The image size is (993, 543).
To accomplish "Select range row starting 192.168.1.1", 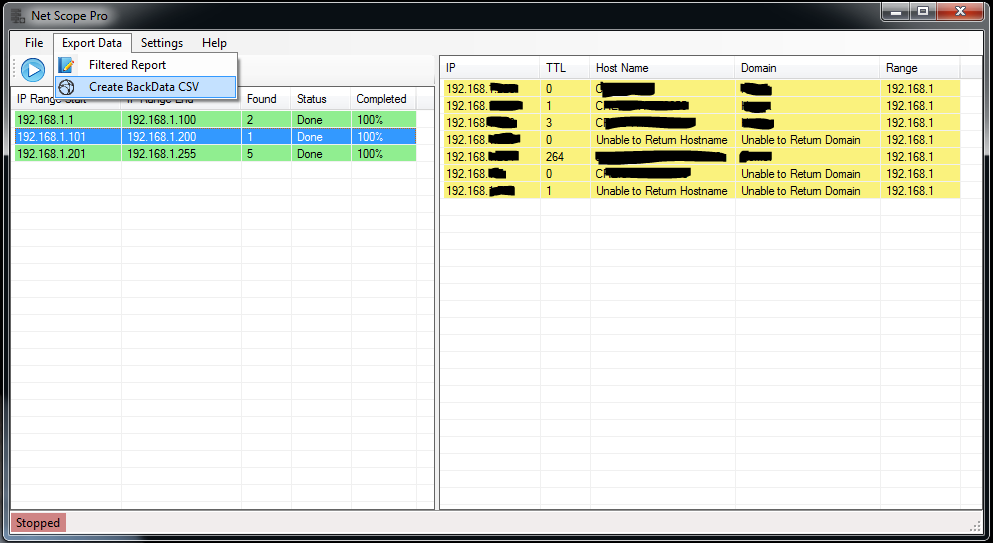I will (215, 120).
